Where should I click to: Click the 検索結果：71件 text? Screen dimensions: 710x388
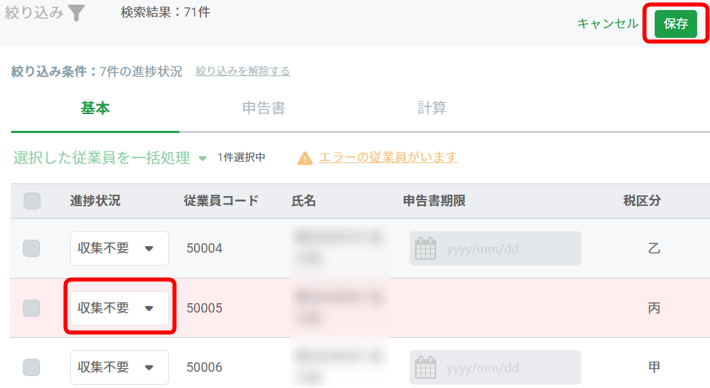pos(165,12)
